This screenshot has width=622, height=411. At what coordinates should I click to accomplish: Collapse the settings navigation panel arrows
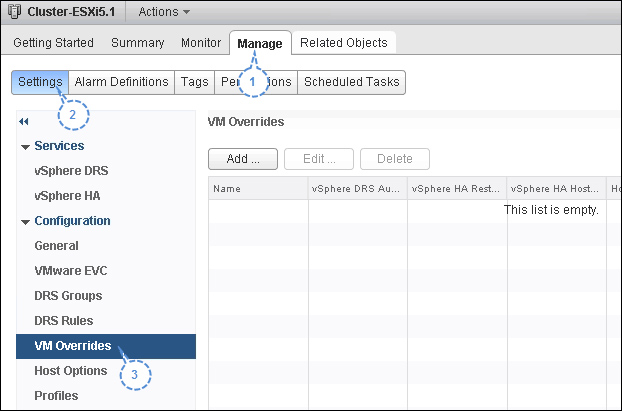(23, 121)
